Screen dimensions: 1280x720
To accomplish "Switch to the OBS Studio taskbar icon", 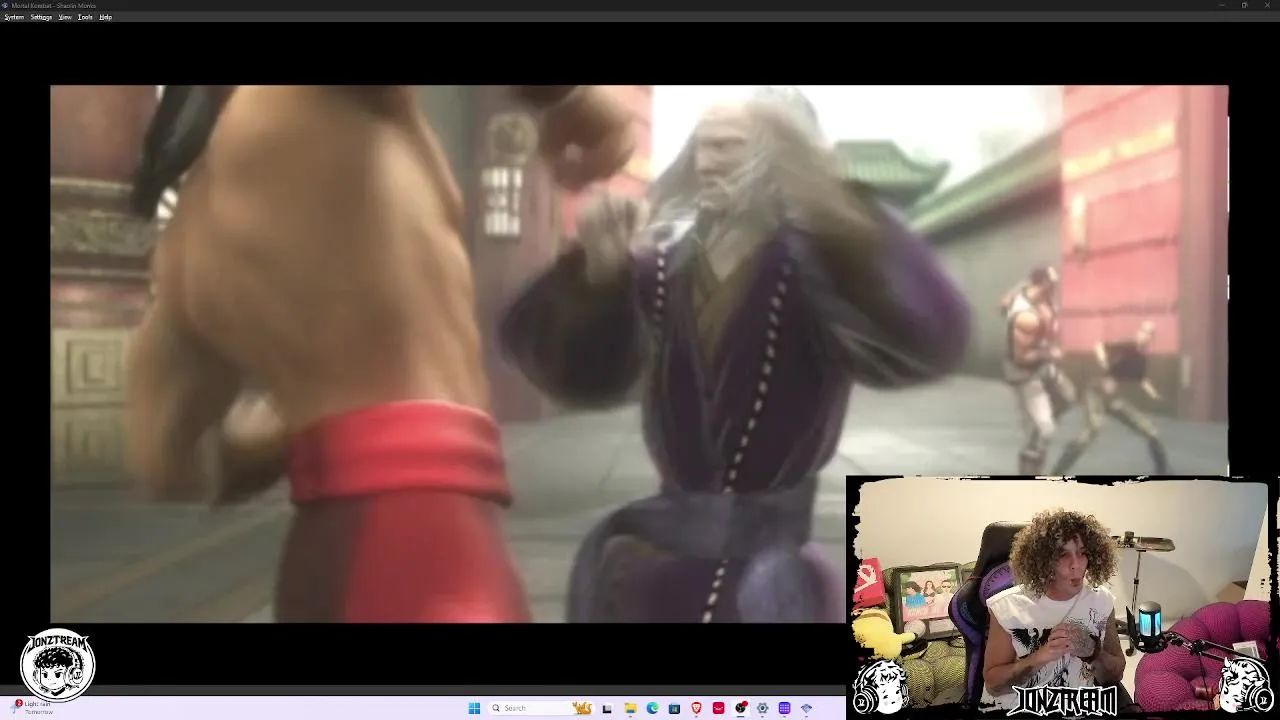I will pyautogui.click(x=740, y=708).
